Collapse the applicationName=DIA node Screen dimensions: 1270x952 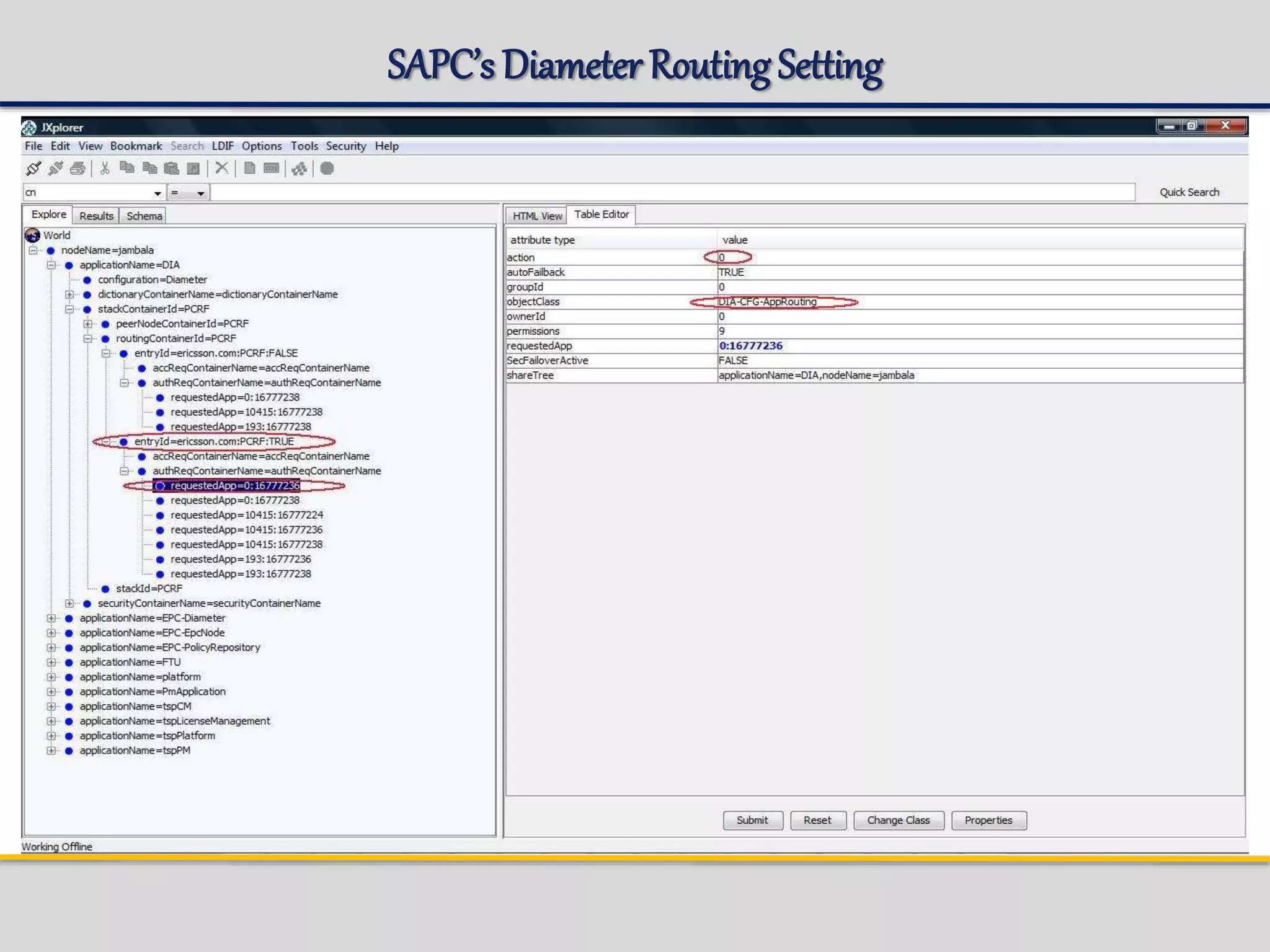(51, 265)
